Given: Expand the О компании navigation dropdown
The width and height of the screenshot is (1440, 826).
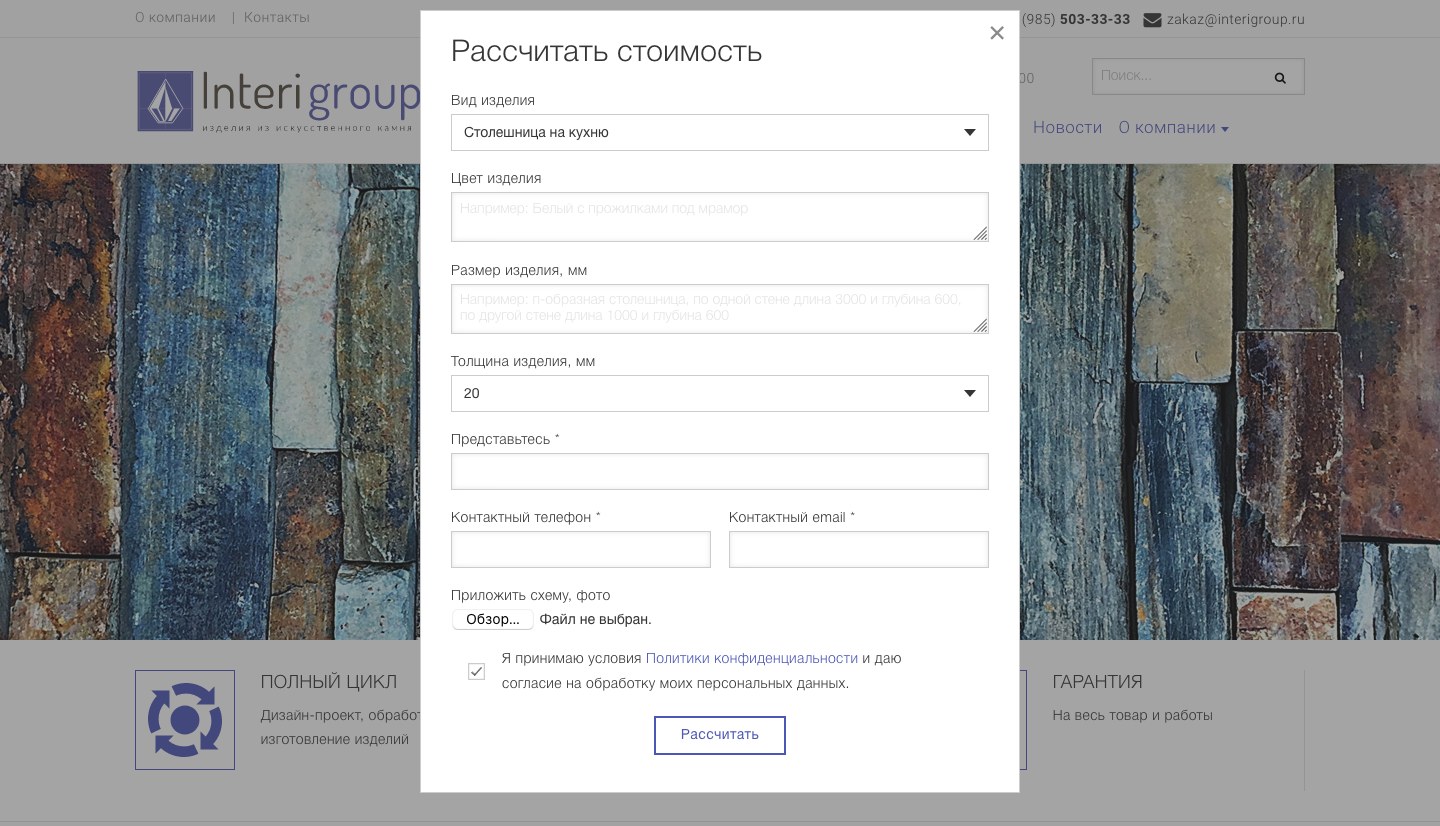Looking at the screenshot, I should [1173, 127].
